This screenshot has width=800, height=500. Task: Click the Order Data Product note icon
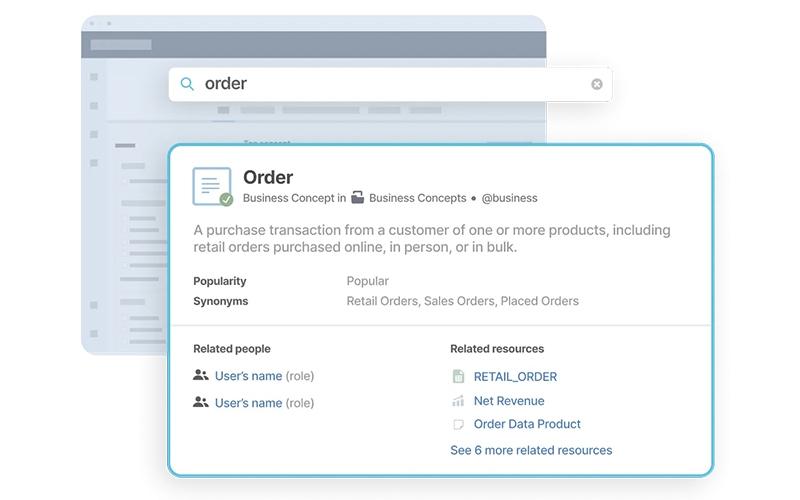[458, 424]
